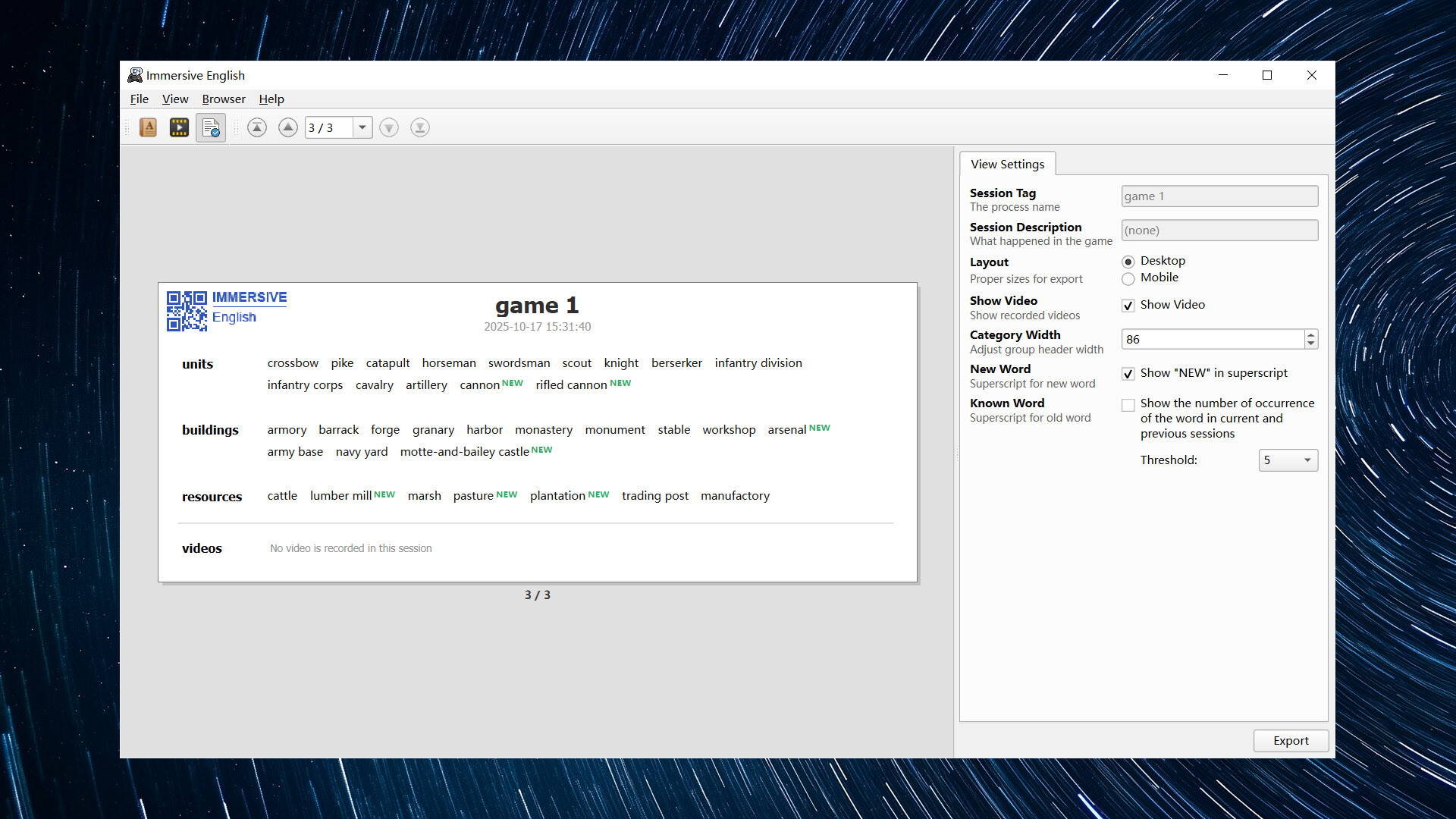The image size is (1456, 819).
Task: Uncheck the Show Video option
Action: click(1128, 305)
